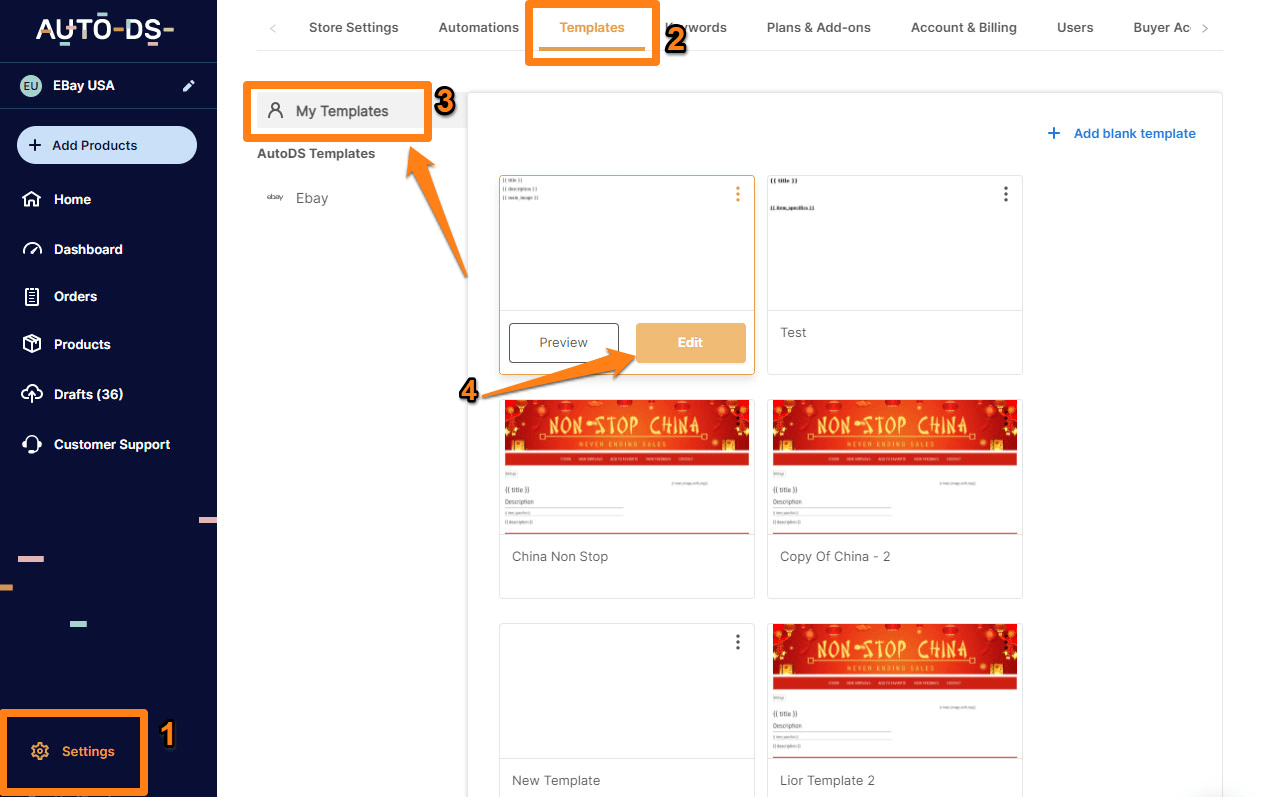Click Edit on the highlighted template
Viewport: 1261px width, 797px height.
click(x=691, y=343)
